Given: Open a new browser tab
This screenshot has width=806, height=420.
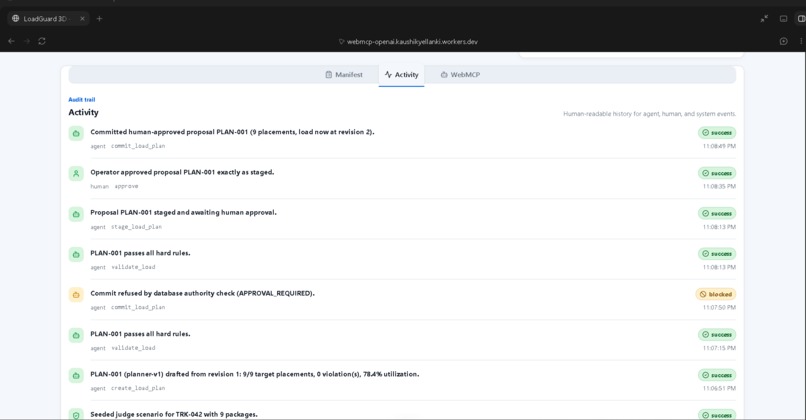Looking at the screenshot, I should (99, 19).
